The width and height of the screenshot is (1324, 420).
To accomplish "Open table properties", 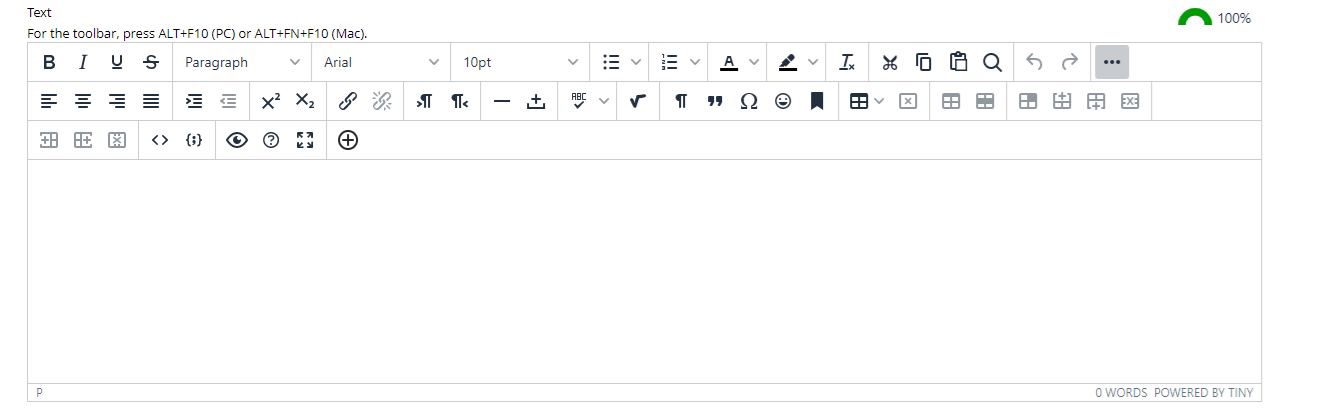I will (952, 101).
